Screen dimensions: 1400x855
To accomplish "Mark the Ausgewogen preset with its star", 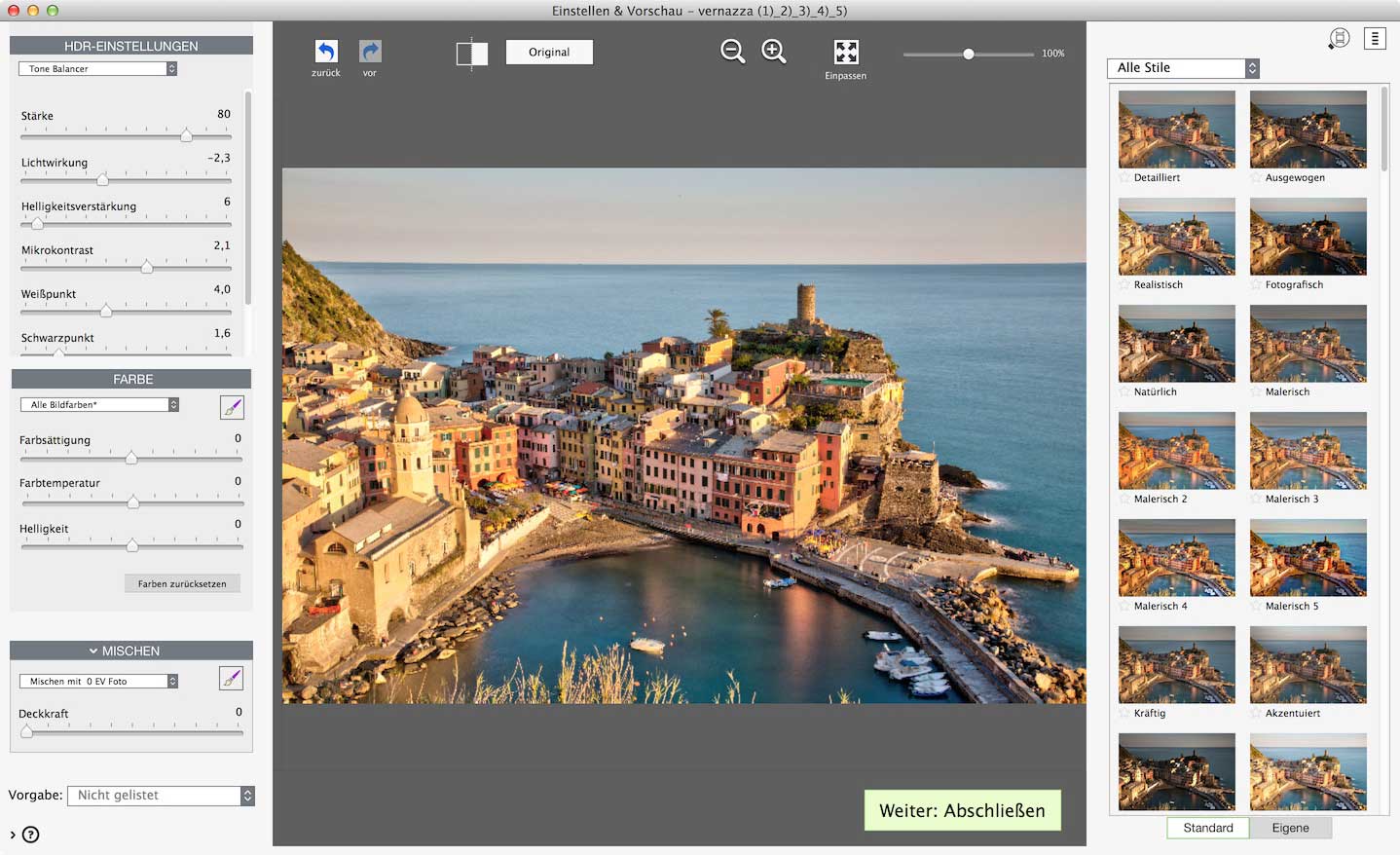I will pos(1257,178).
